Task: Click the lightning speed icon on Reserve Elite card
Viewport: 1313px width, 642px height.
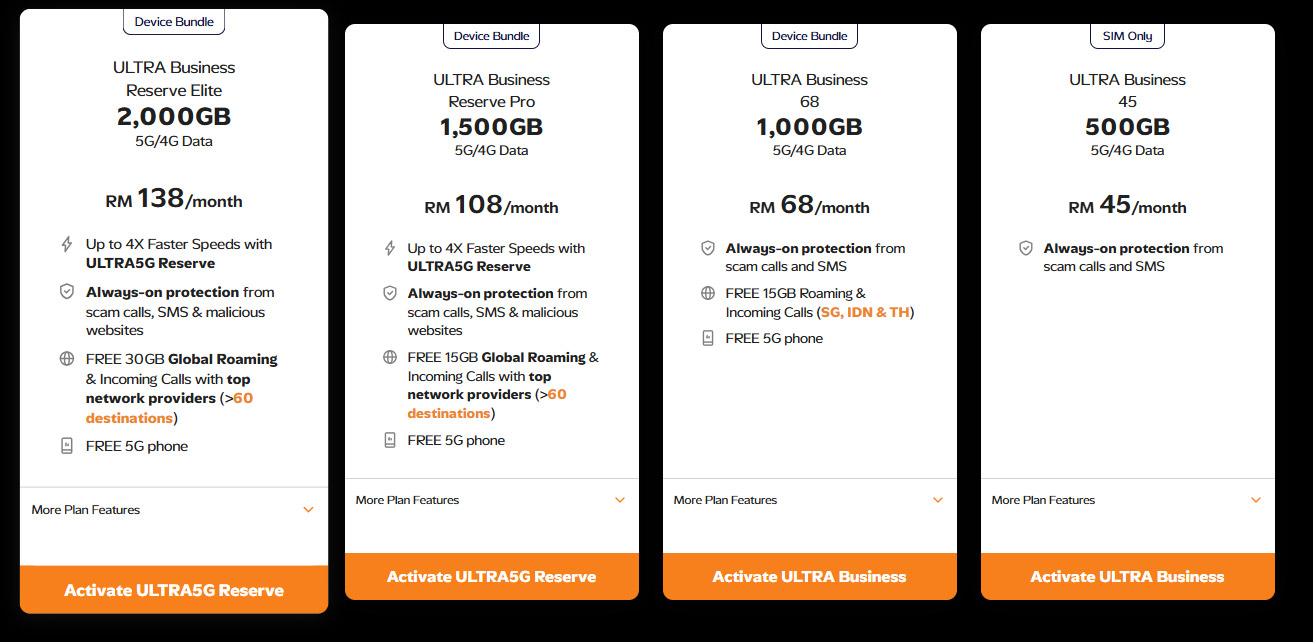Action: tap(66, 243)
